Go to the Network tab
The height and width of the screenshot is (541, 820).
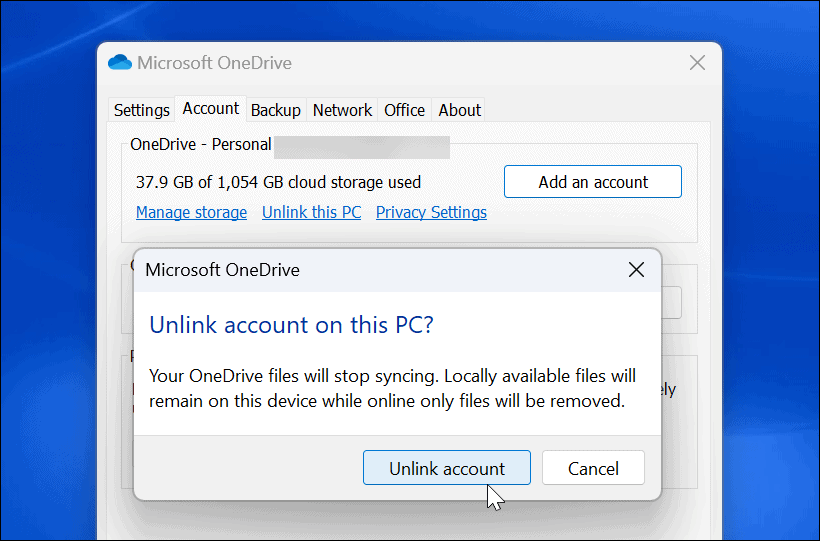tap(342, 110)
